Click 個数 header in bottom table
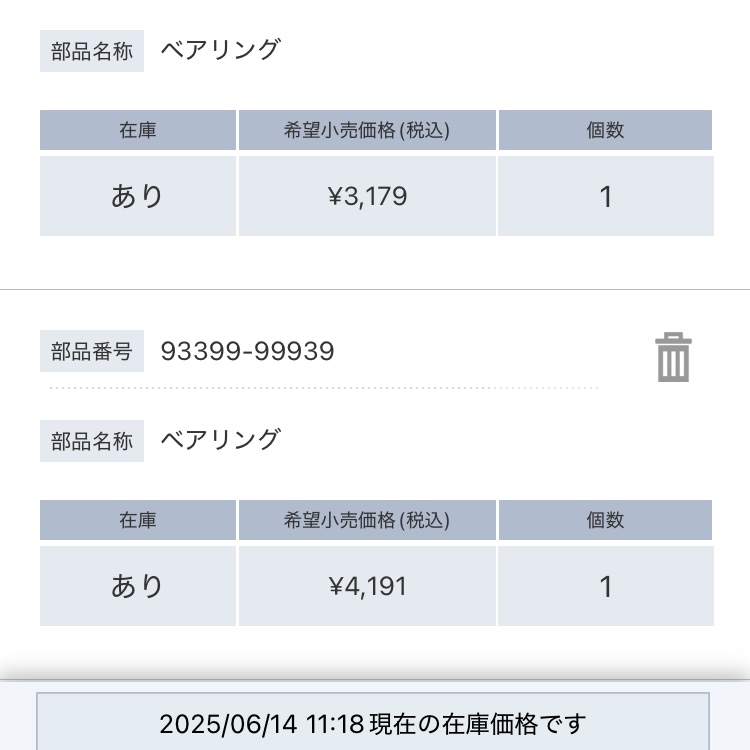The height and width of the screenshot is (750, 750). [605, 520]
